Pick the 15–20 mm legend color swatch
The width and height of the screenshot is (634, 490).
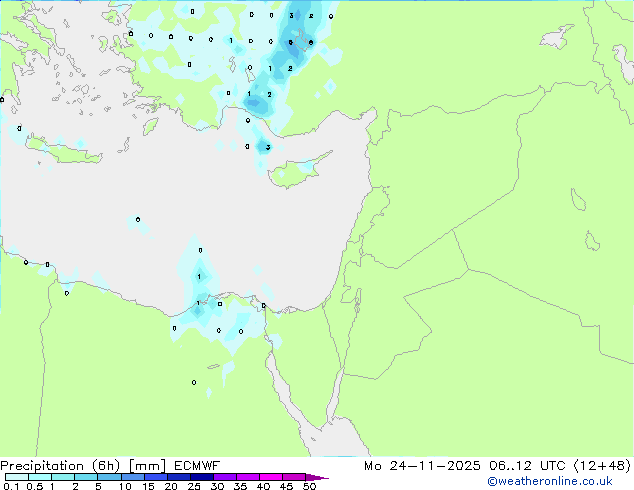point(156,477)
